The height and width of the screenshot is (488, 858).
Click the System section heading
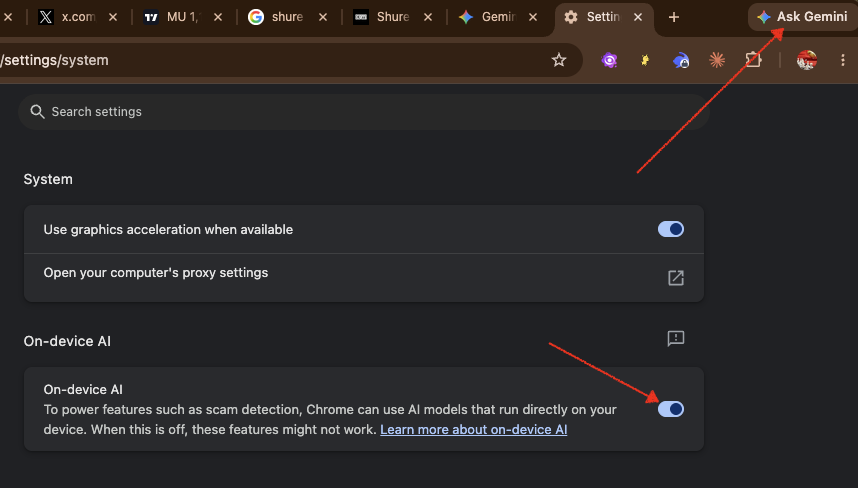point(48,179)
